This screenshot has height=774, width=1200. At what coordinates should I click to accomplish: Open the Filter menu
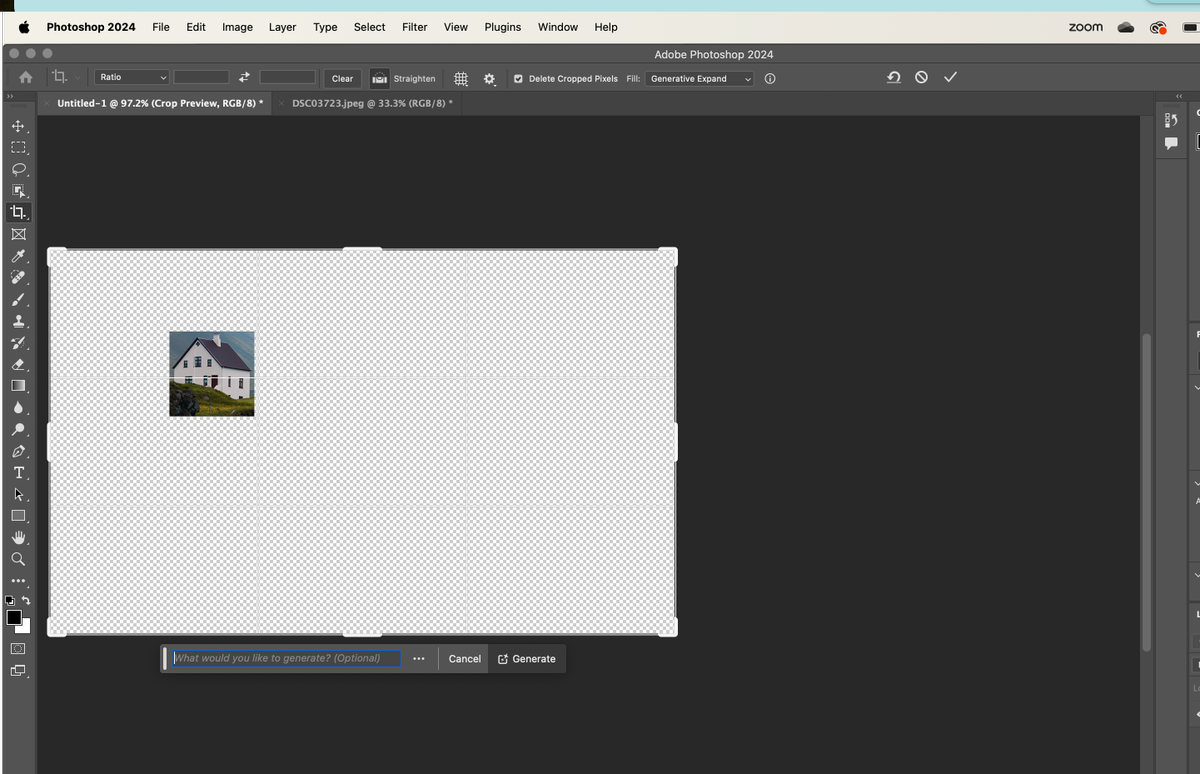(414, 27)
